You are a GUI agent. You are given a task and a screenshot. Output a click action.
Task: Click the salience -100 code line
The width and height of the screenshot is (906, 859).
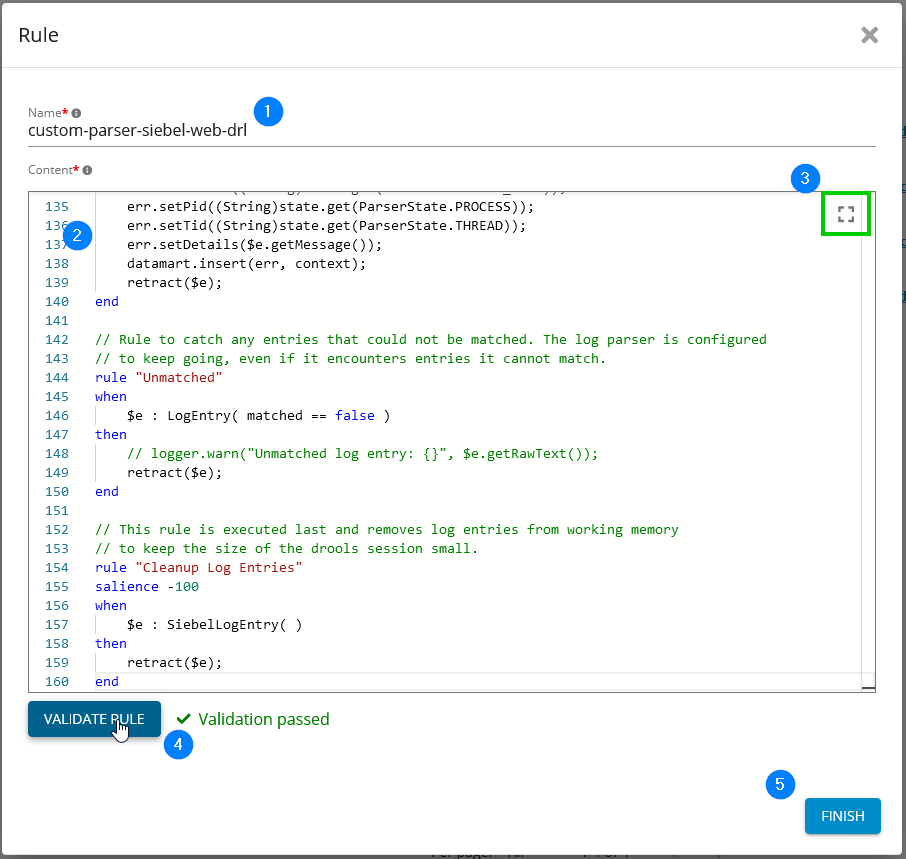coord(147,587)
